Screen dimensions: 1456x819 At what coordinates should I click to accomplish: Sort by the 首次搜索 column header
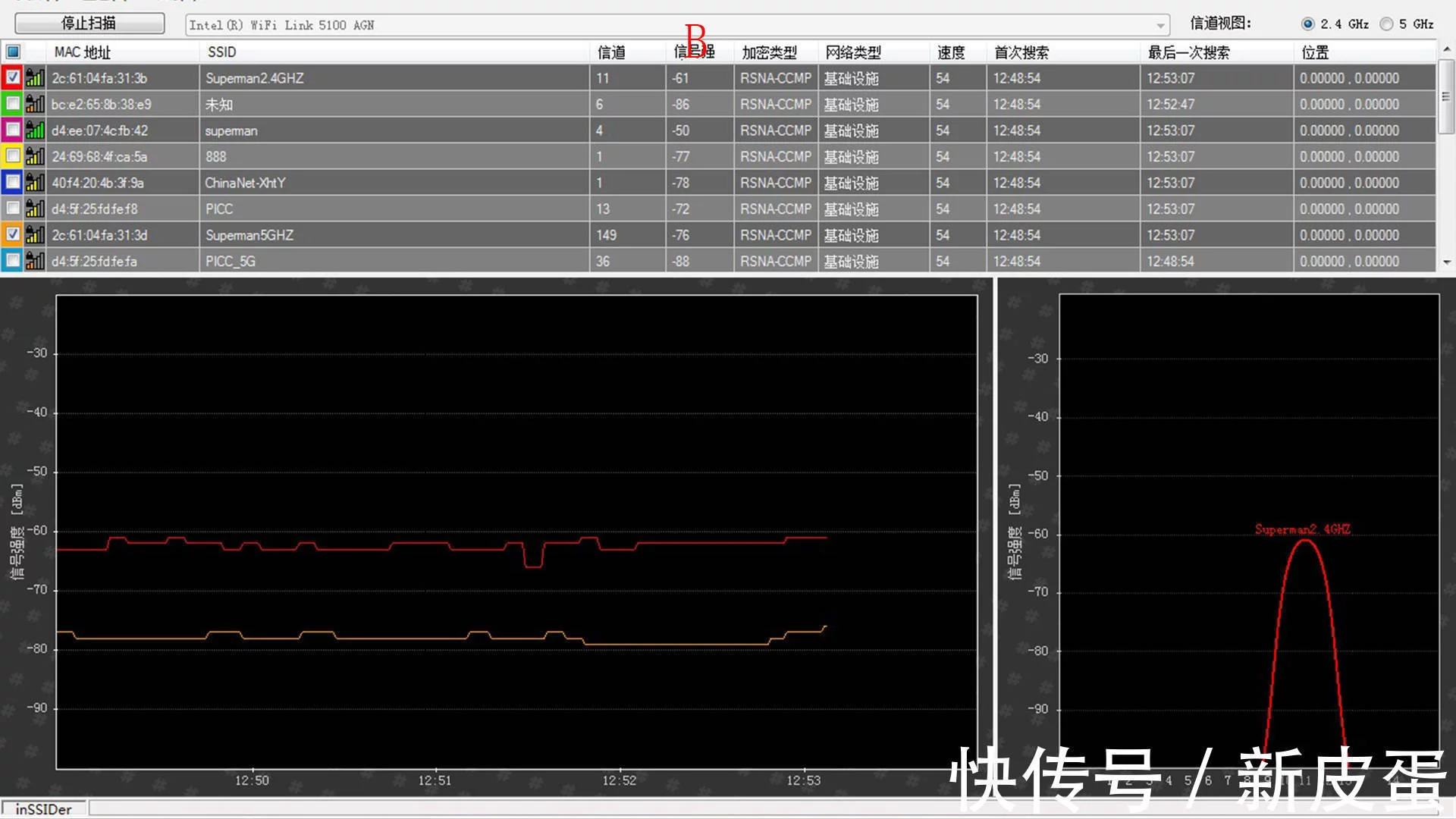(x=1064, y=52)
